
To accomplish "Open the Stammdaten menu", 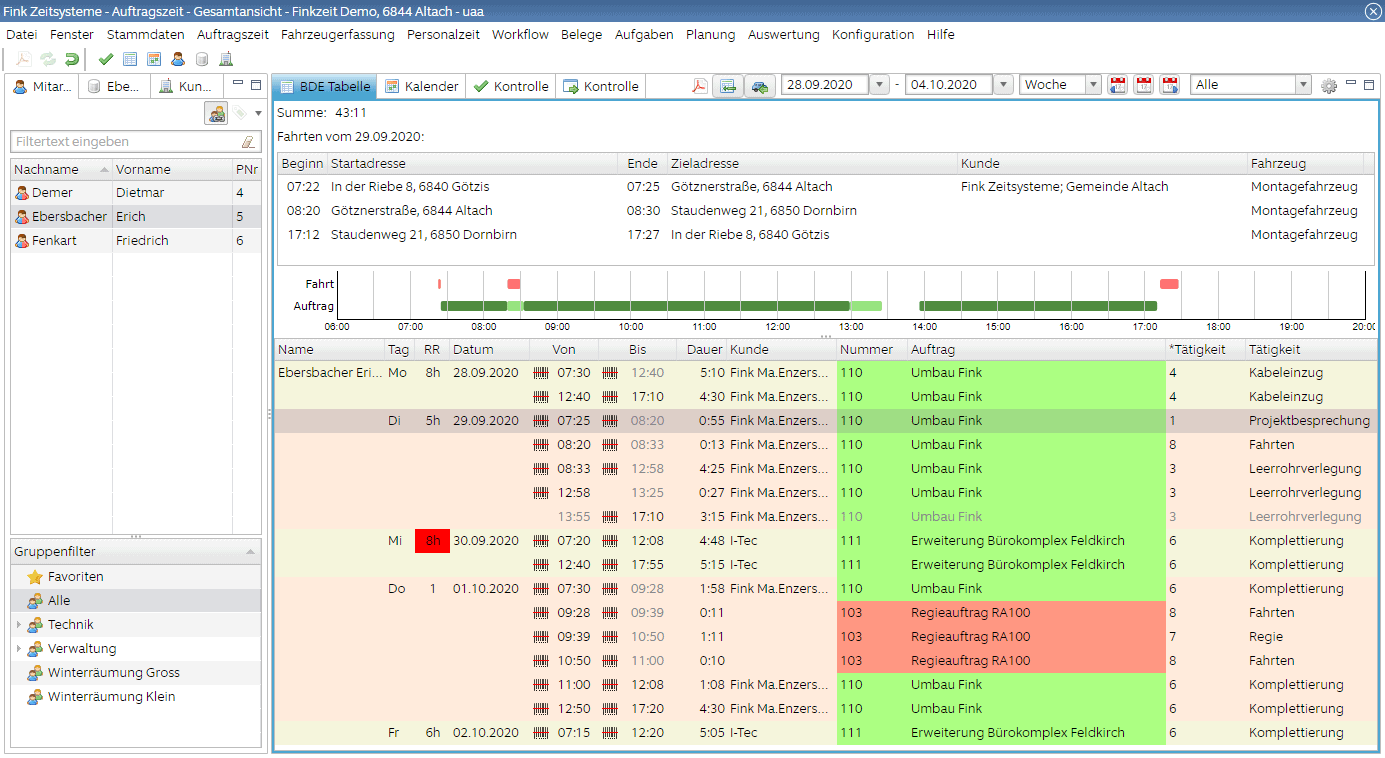I will point(145,34).
